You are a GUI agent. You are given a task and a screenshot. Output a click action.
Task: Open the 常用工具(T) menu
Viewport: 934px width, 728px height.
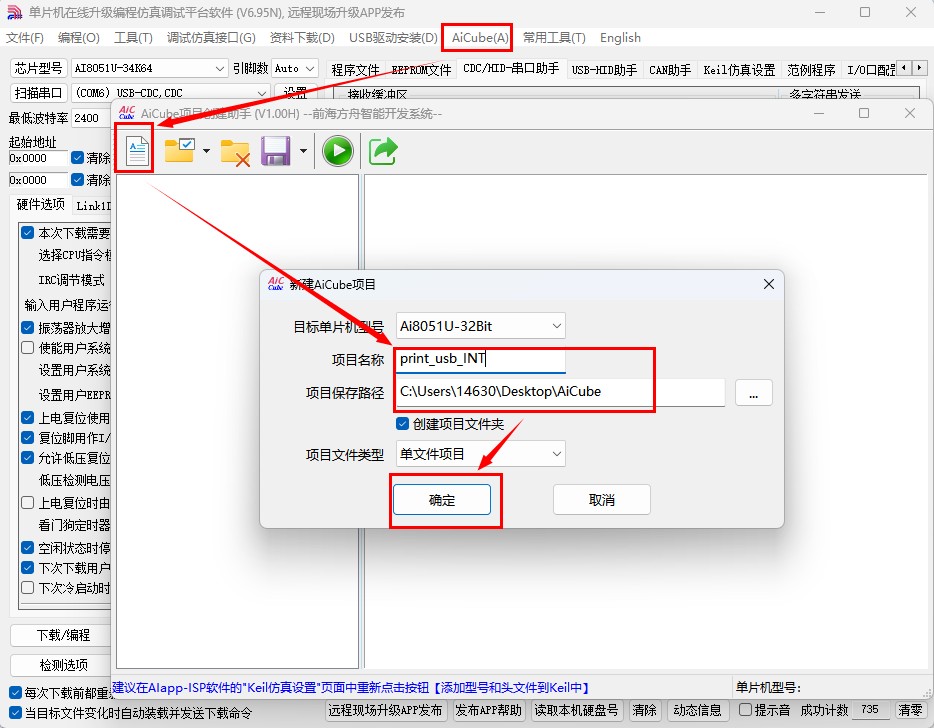[554, 38]
